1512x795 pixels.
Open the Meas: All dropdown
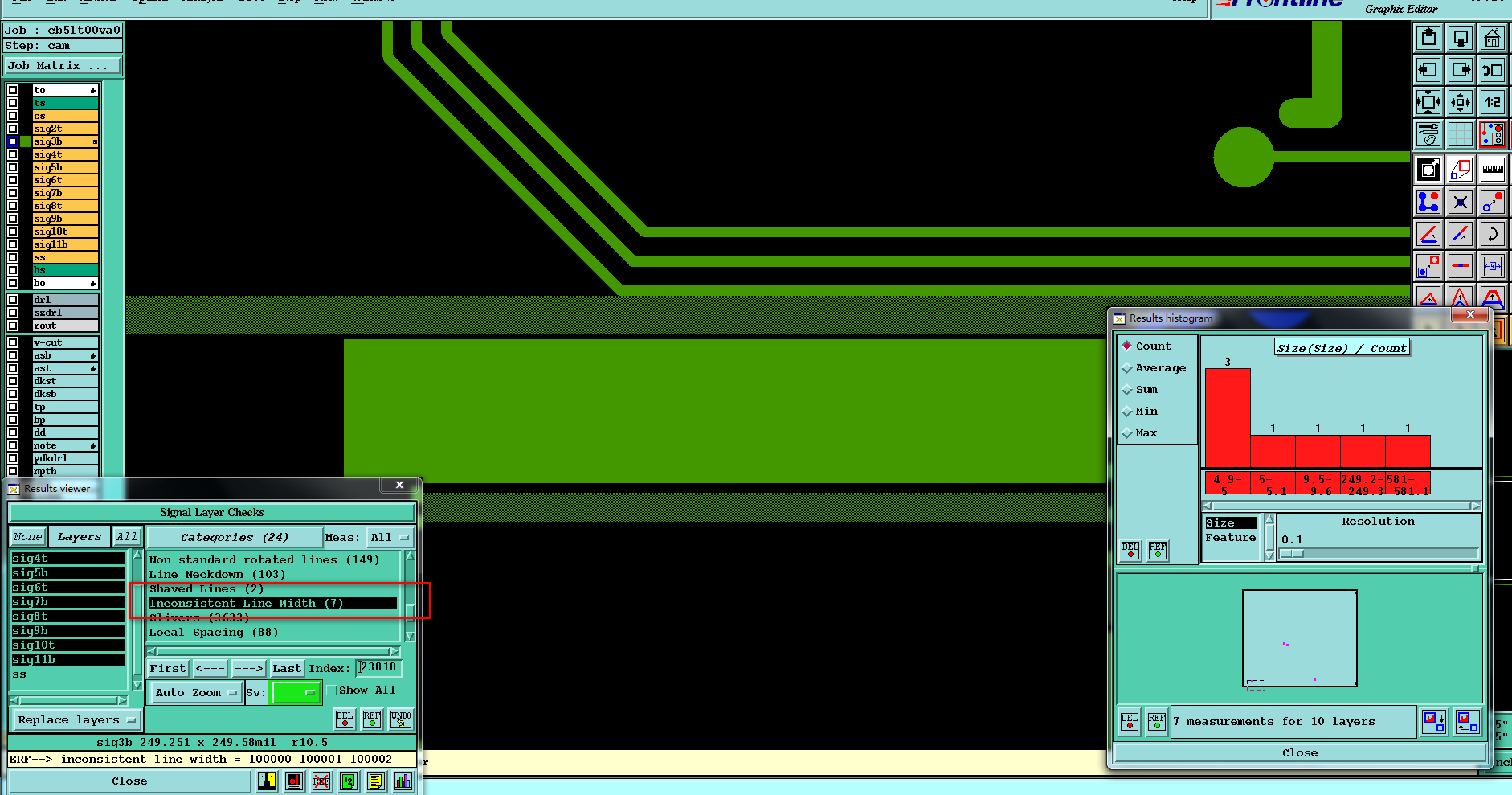390,537
